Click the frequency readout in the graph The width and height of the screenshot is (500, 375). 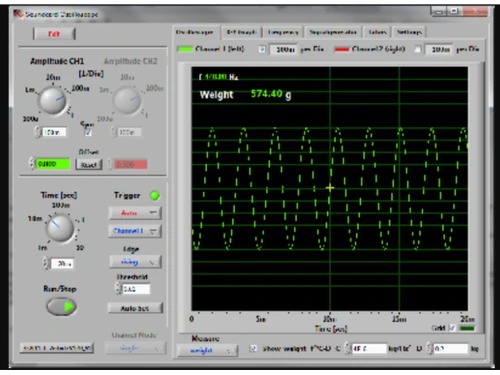[219, 77]
